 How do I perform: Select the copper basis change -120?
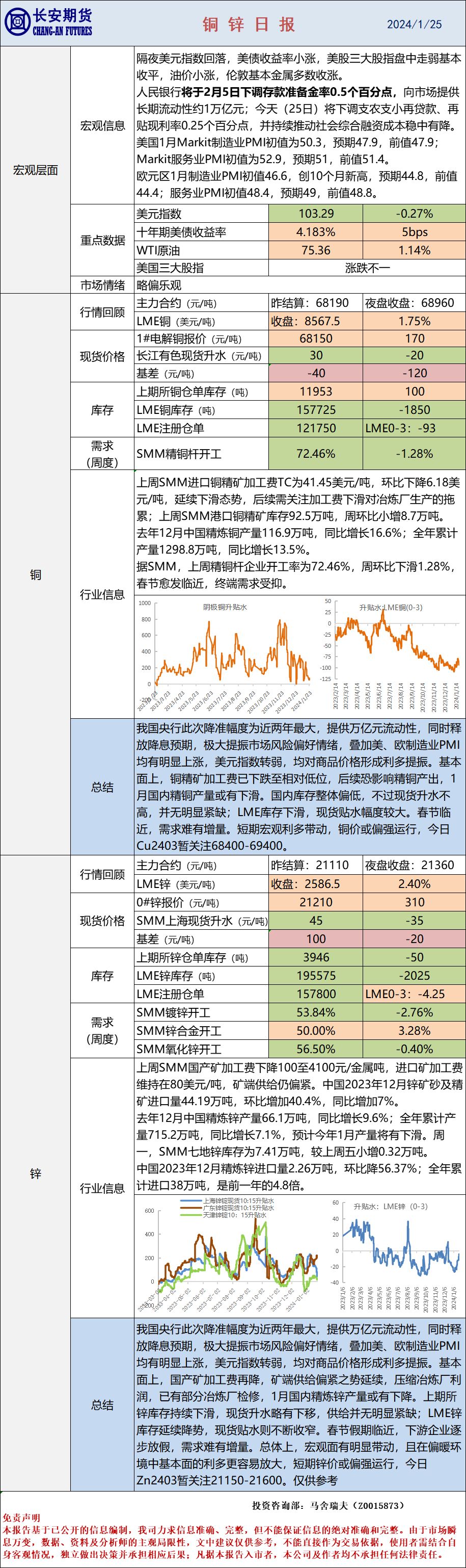click(x=414, y=373)
